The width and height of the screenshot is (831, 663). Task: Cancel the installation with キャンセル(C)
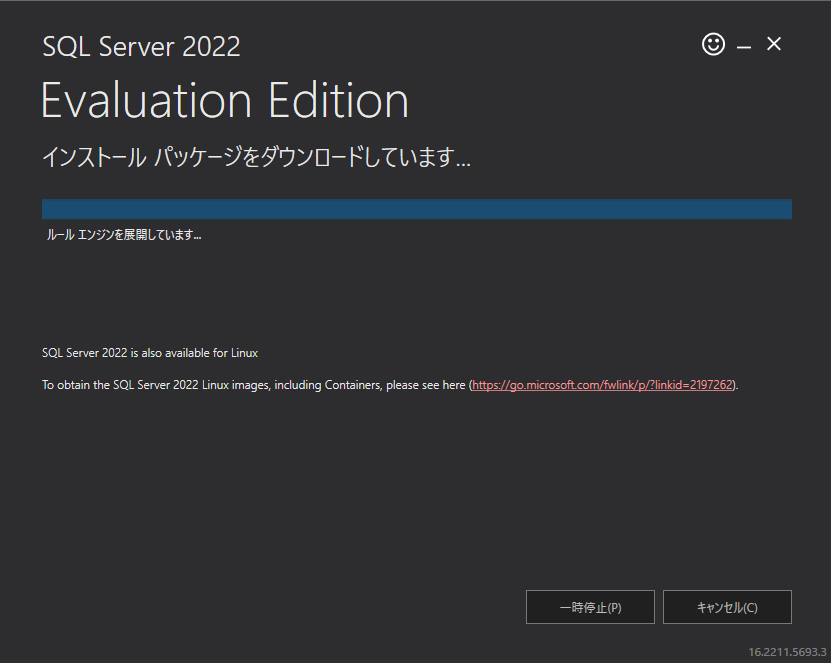point(727,607)
